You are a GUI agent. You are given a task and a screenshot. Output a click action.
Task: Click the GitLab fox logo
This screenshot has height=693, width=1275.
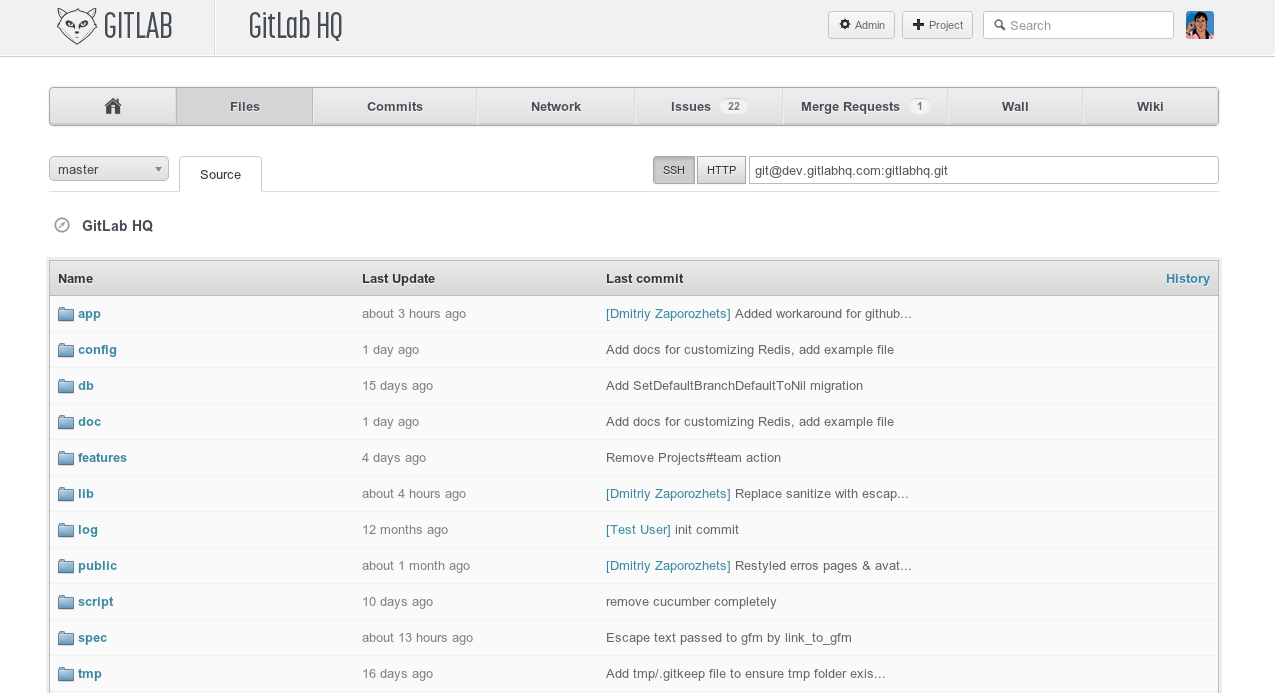click(77, 26)
